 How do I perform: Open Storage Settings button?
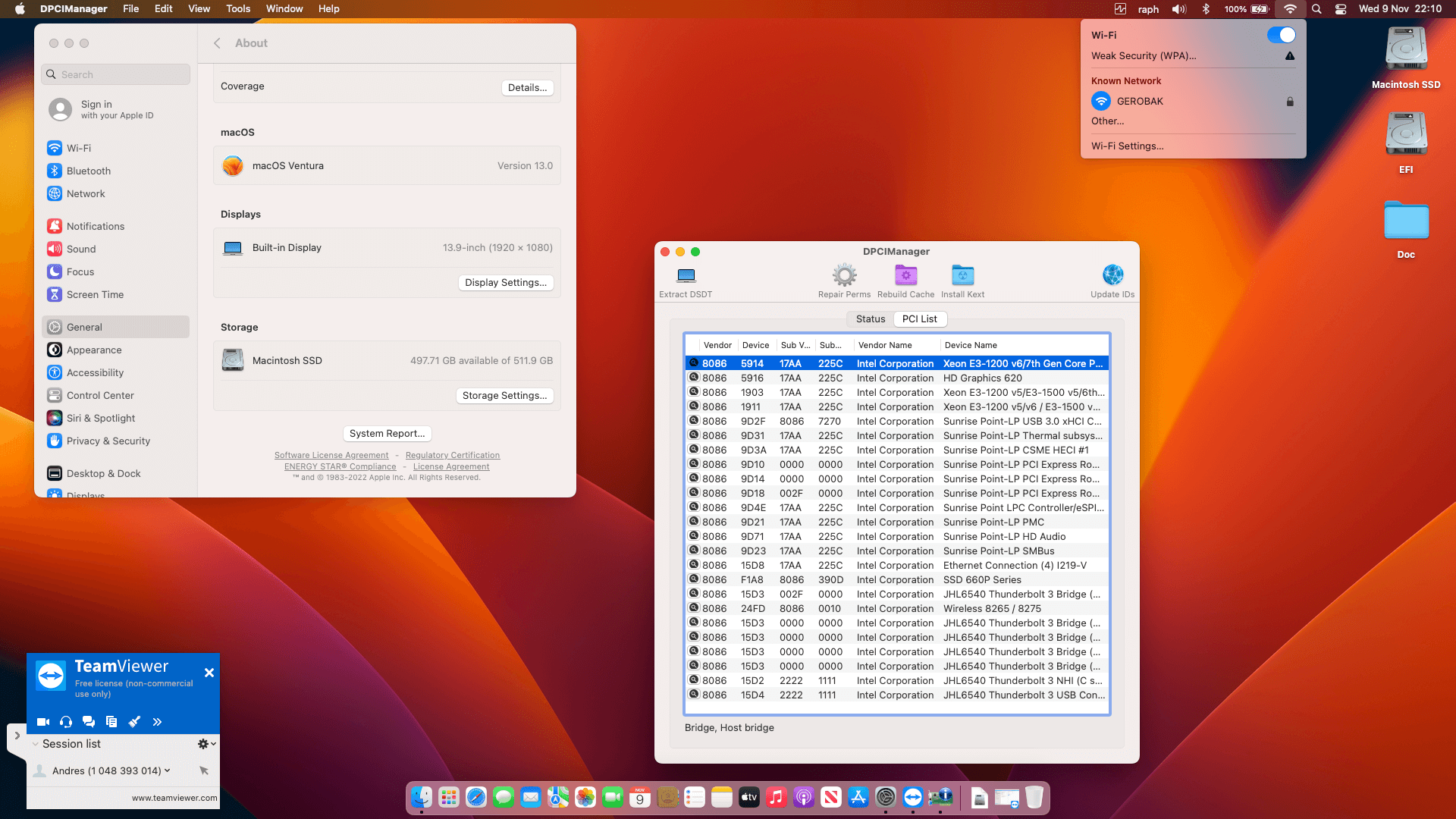(504, 395)
